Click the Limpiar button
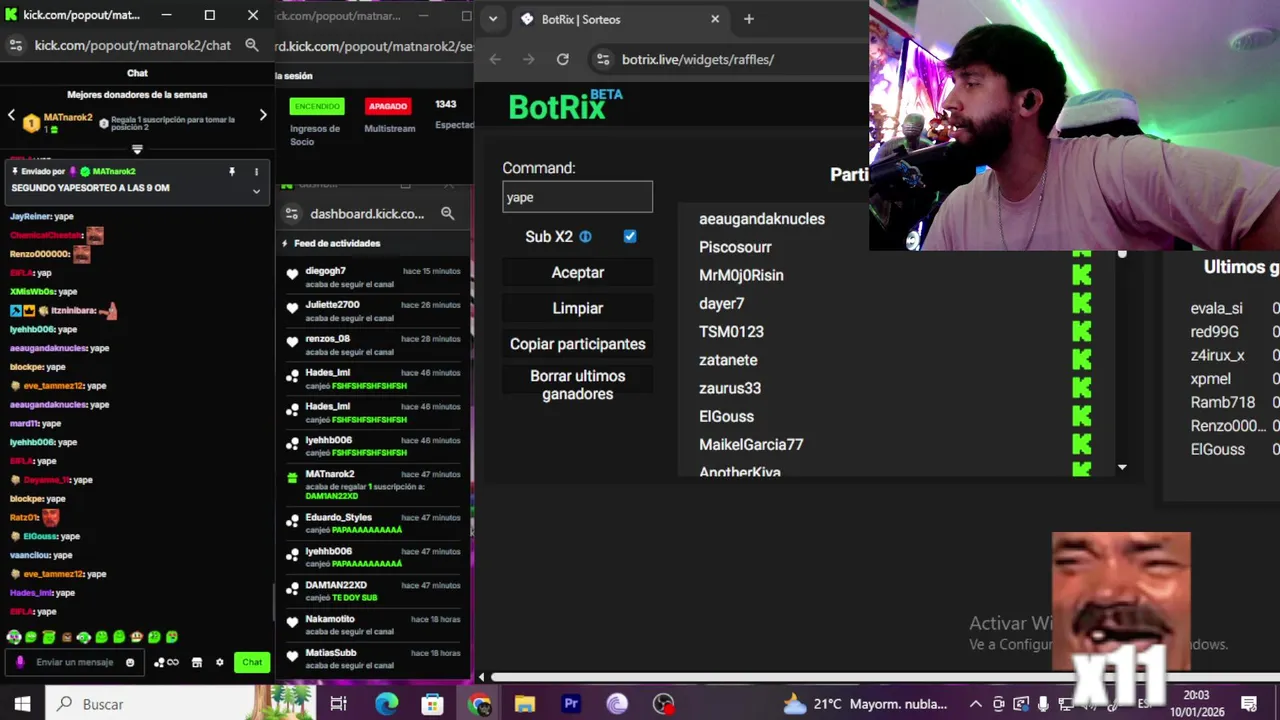 pyautogui.click(x=578, y=308)
